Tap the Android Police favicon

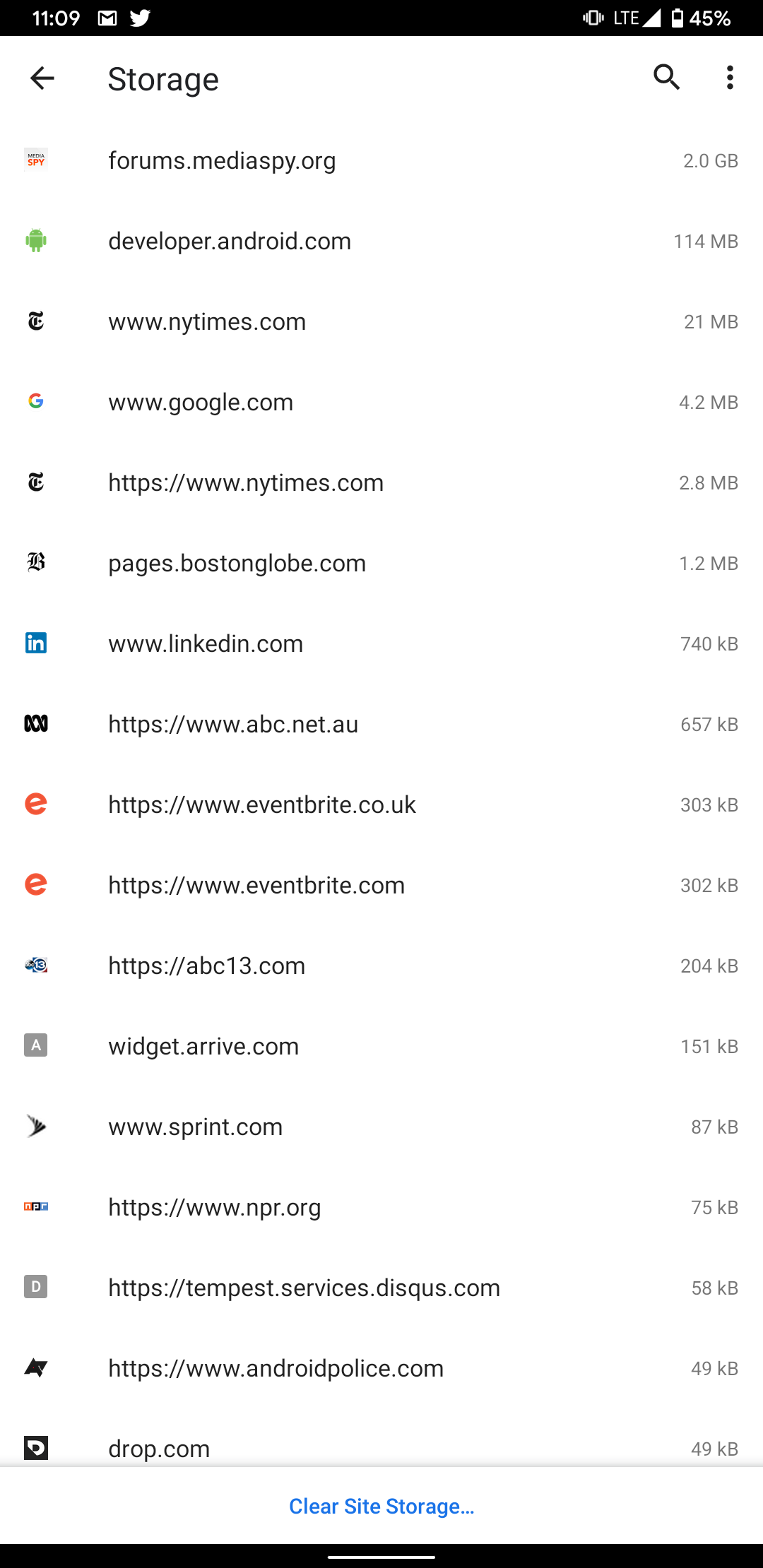(x=36, y=1368)
